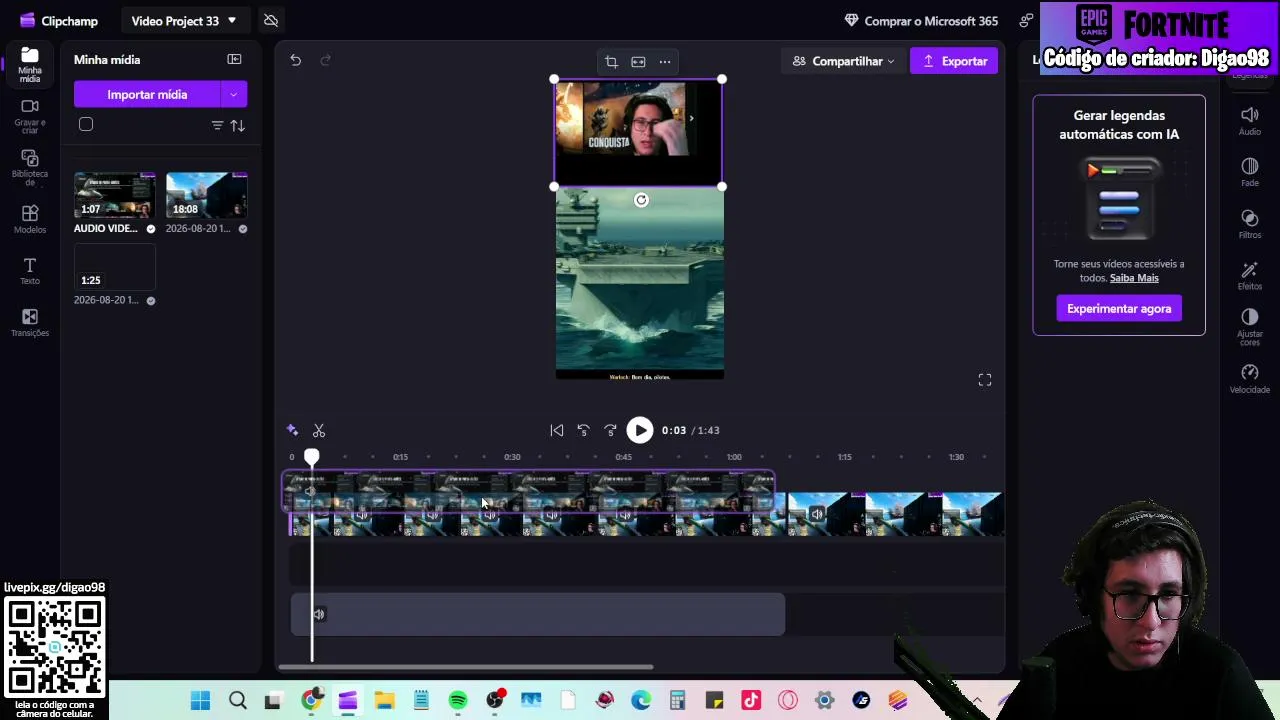
Task: Open the Video Project 33 title dropdown
Action: (184, 20)
